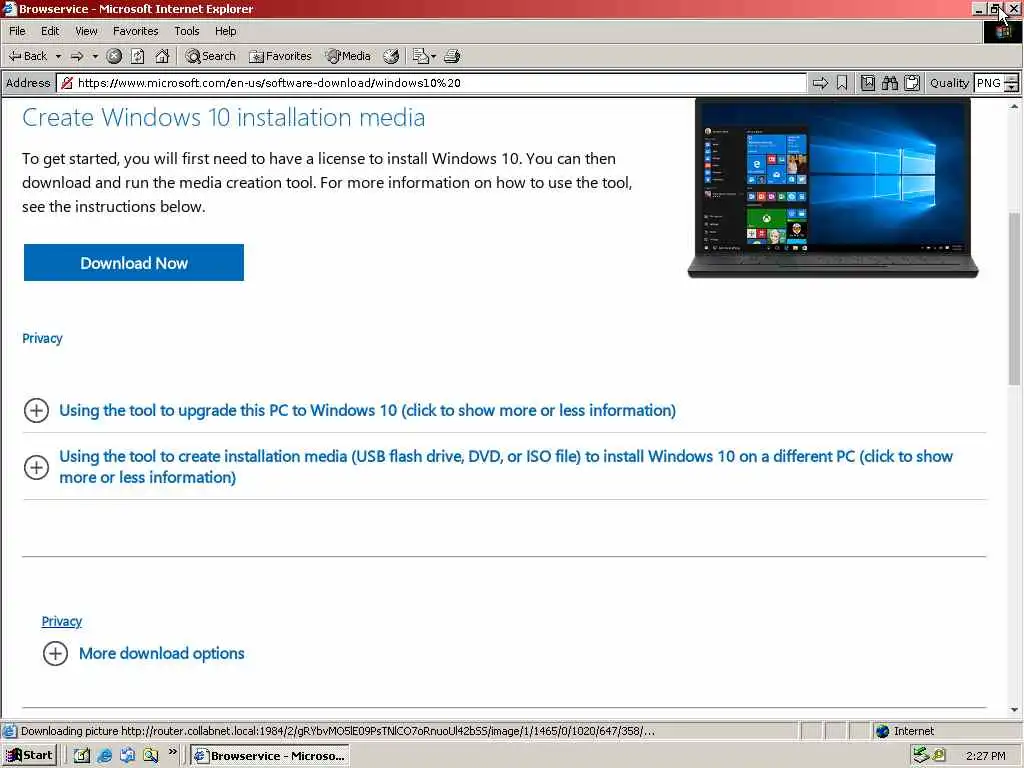This screenshot has height=768, width=1024.
Task: Click the status bar page icon
Action: click(9, 731)
